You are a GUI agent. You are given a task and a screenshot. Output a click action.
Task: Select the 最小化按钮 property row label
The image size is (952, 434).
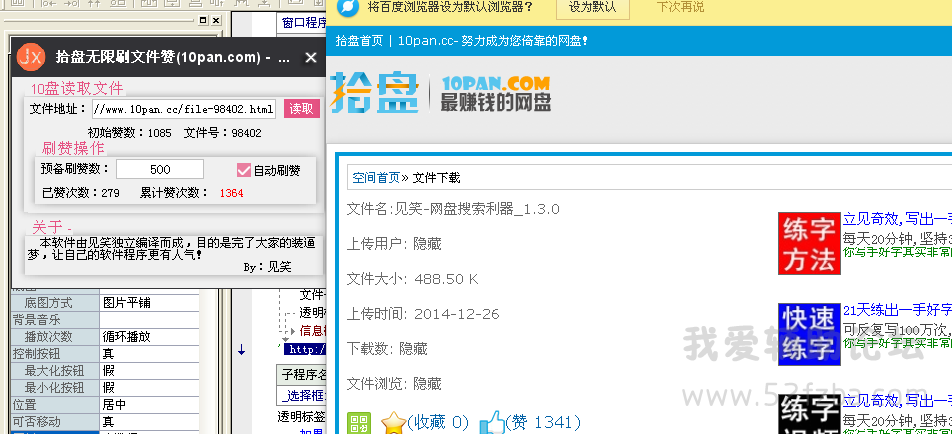(55, 387)
